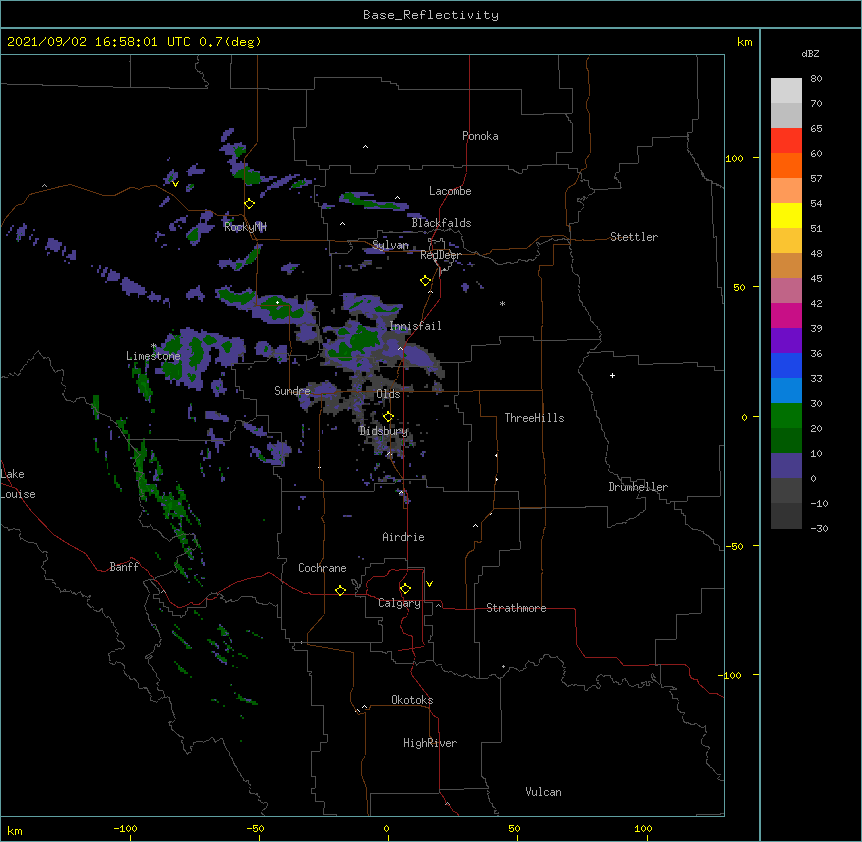Select the orange 57-60 dBZ legend swatch
Screen dimensions: 862x842
(786, 165)
